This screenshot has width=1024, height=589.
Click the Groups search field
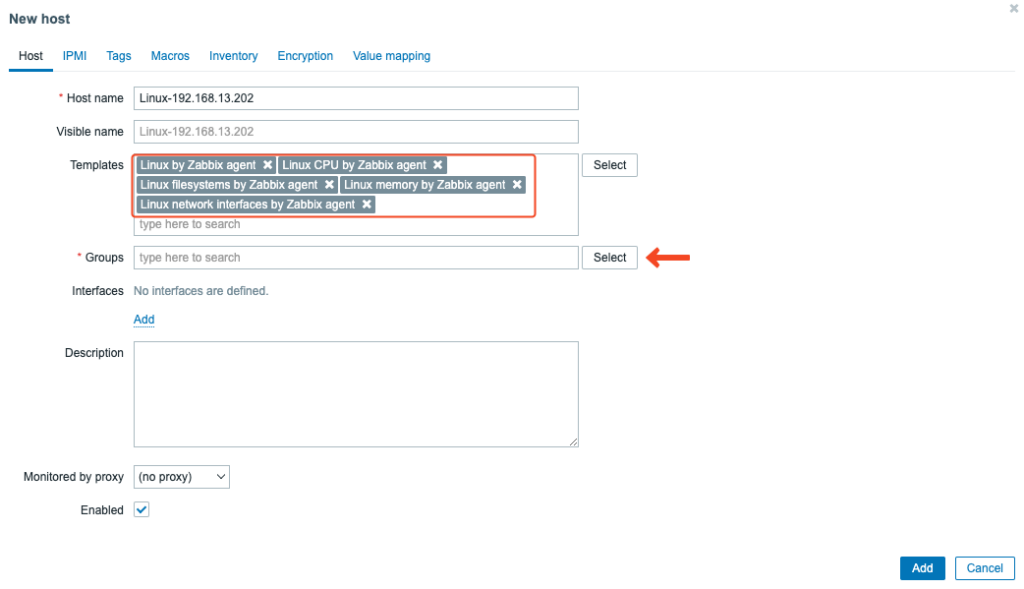click(x=356, y=257)
